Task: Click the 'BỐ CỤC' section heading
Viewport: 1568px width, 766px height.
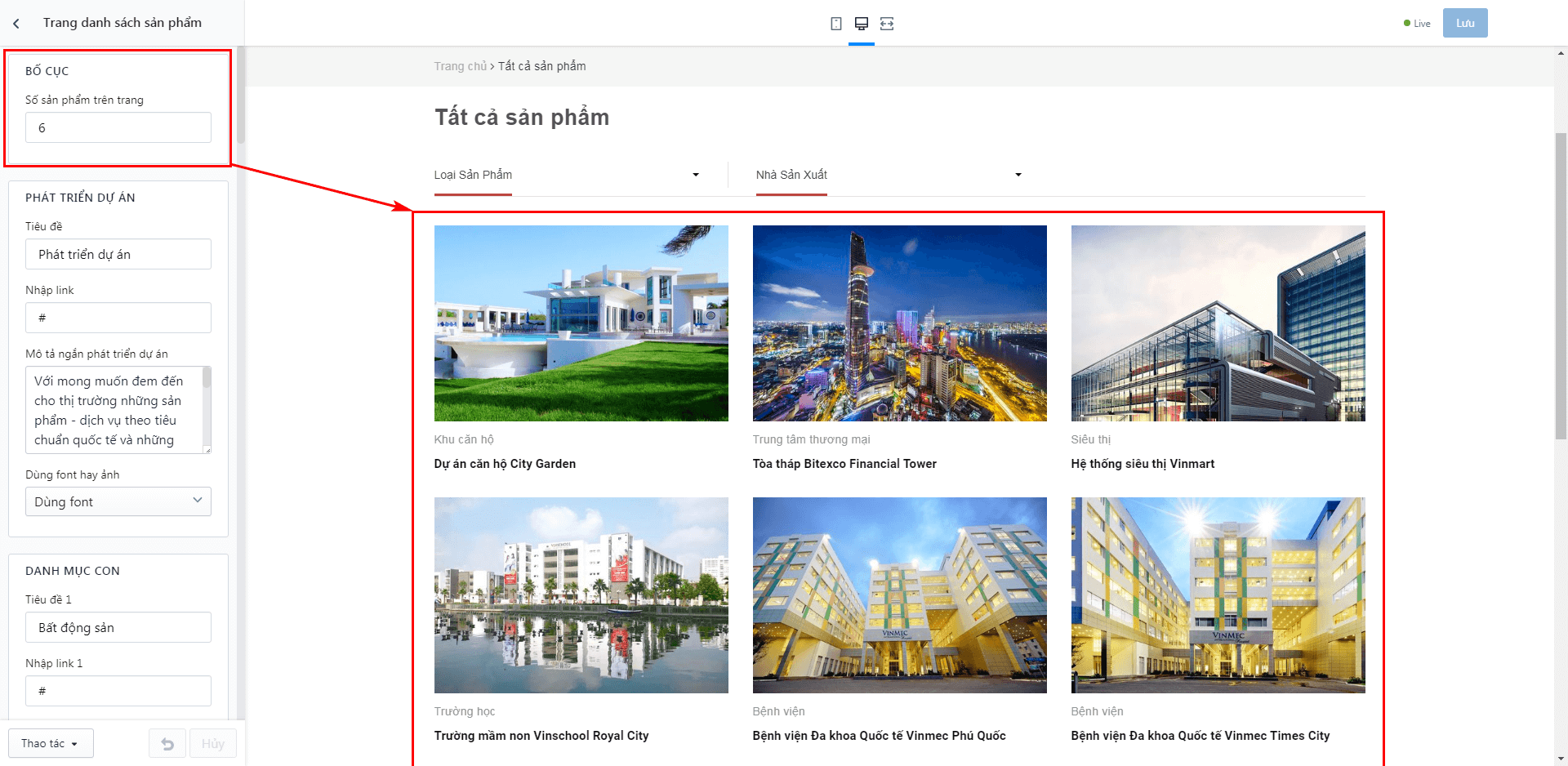Action: click(x=47, y=71)
